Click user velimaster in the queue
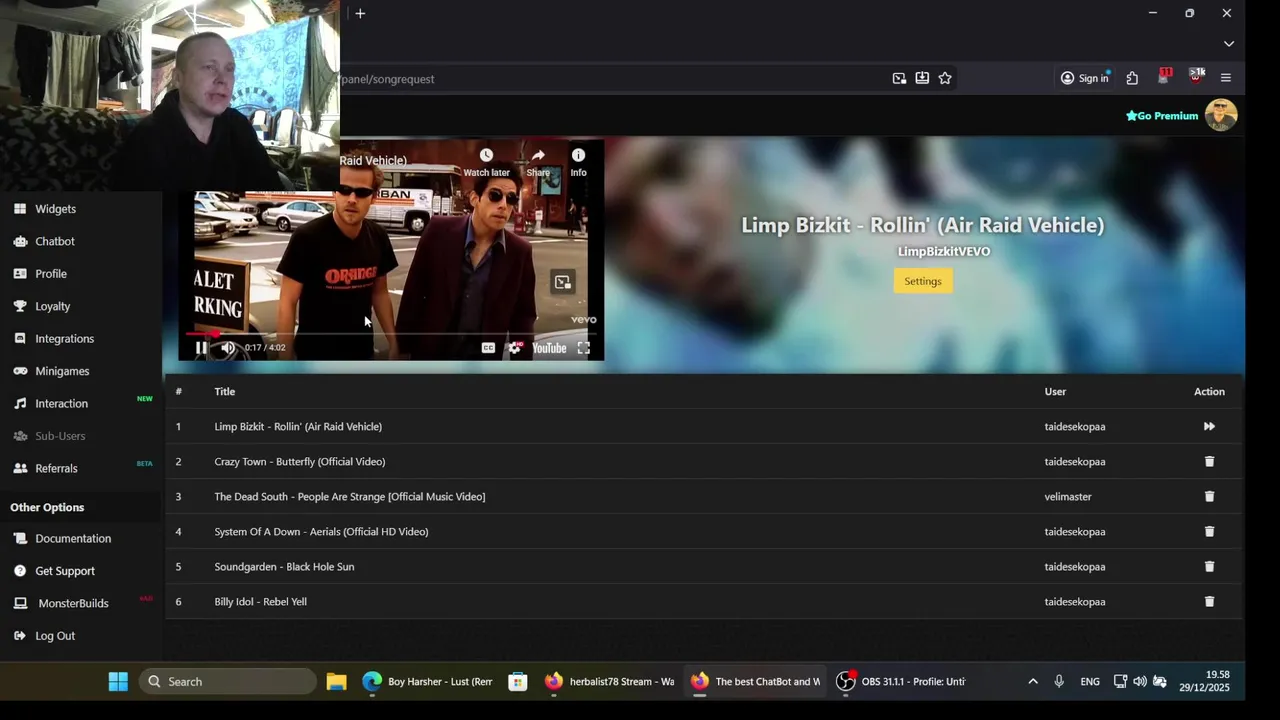 [1068, 496]
